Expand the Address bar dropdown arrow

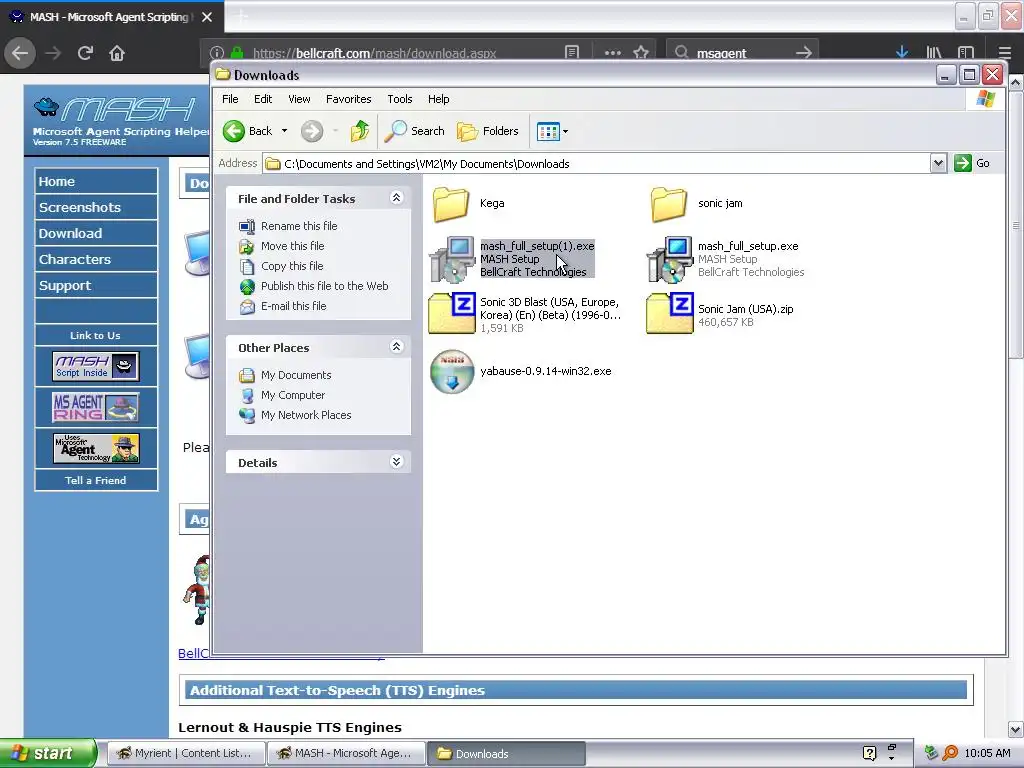pos(938,163)
